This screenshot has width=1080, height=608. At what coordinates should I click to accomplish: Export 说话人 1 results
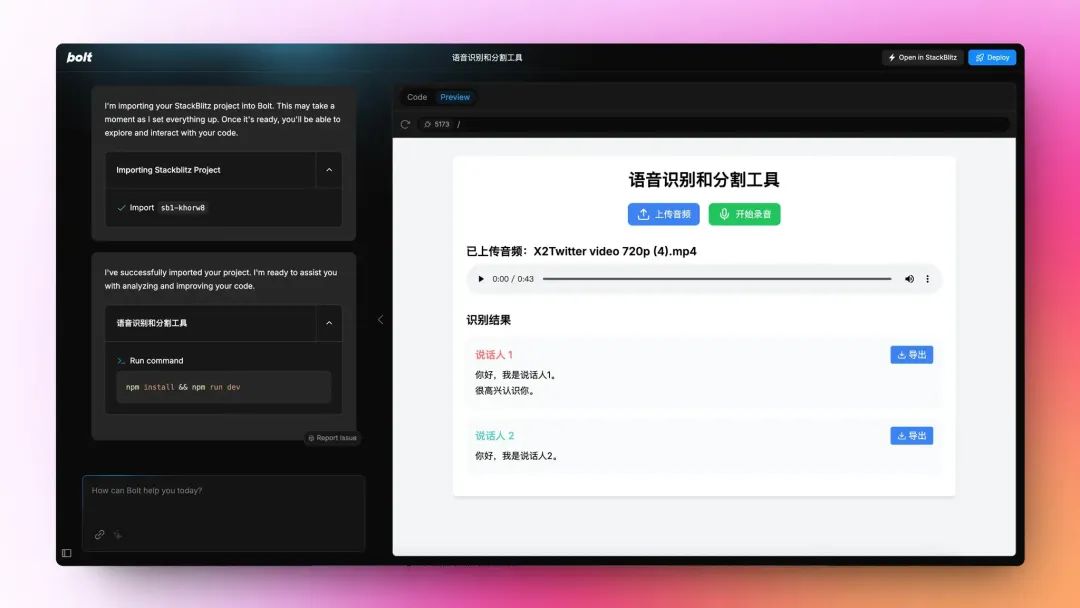point(911,355)
